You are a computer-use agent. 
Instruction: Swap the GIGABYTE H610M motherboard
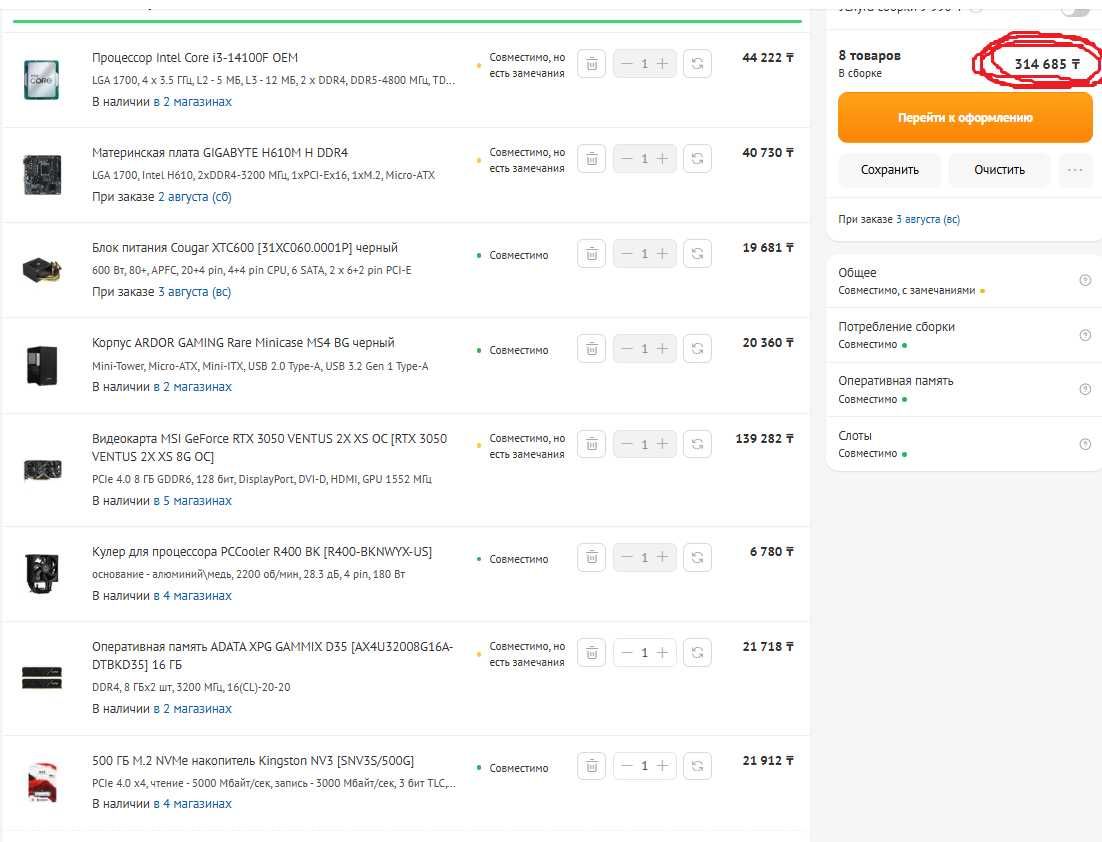(x=697, y=159)
